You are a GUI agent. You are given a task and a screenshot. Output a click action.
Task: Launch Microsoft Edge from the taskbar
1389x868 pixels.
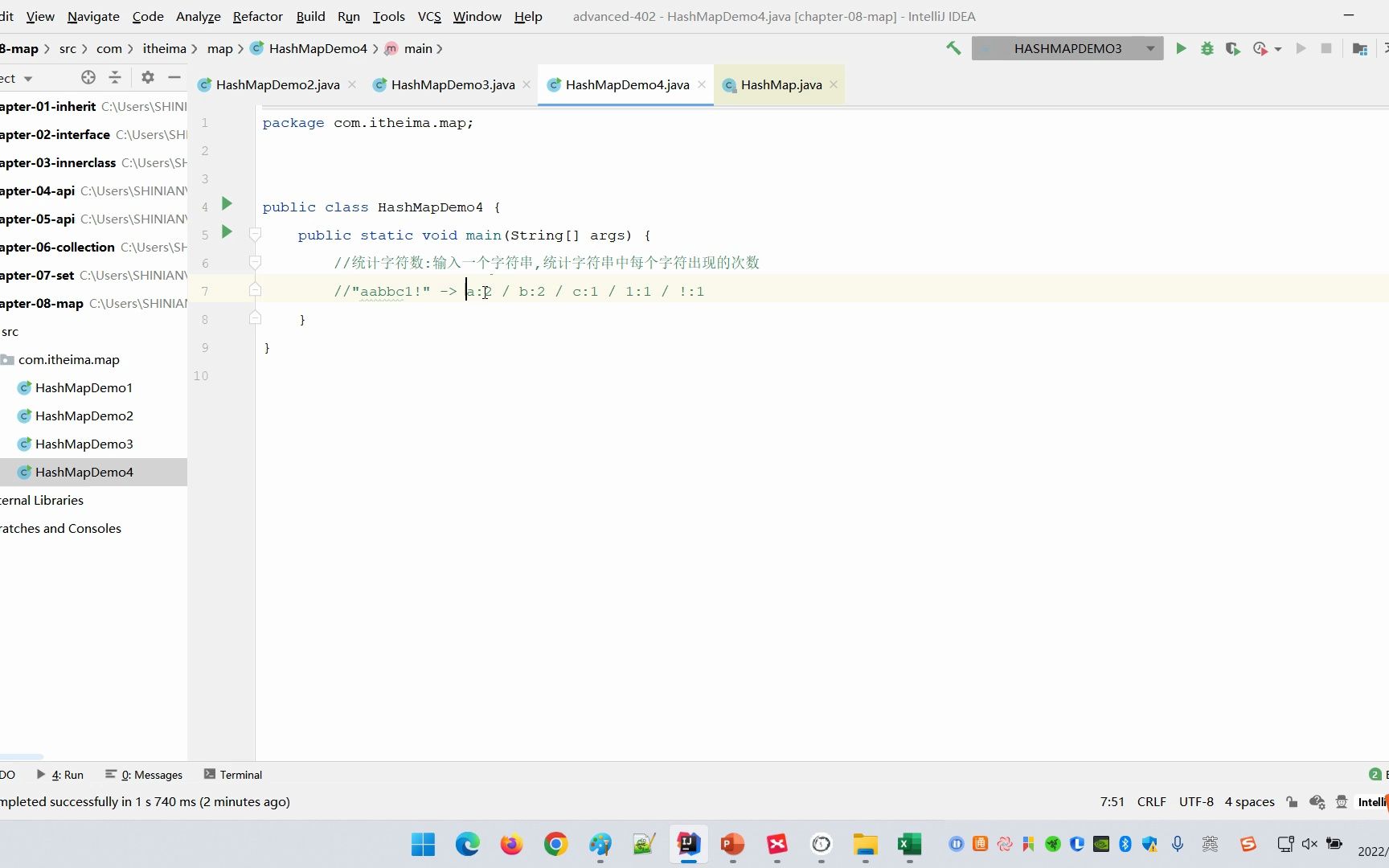pos(467,844)
